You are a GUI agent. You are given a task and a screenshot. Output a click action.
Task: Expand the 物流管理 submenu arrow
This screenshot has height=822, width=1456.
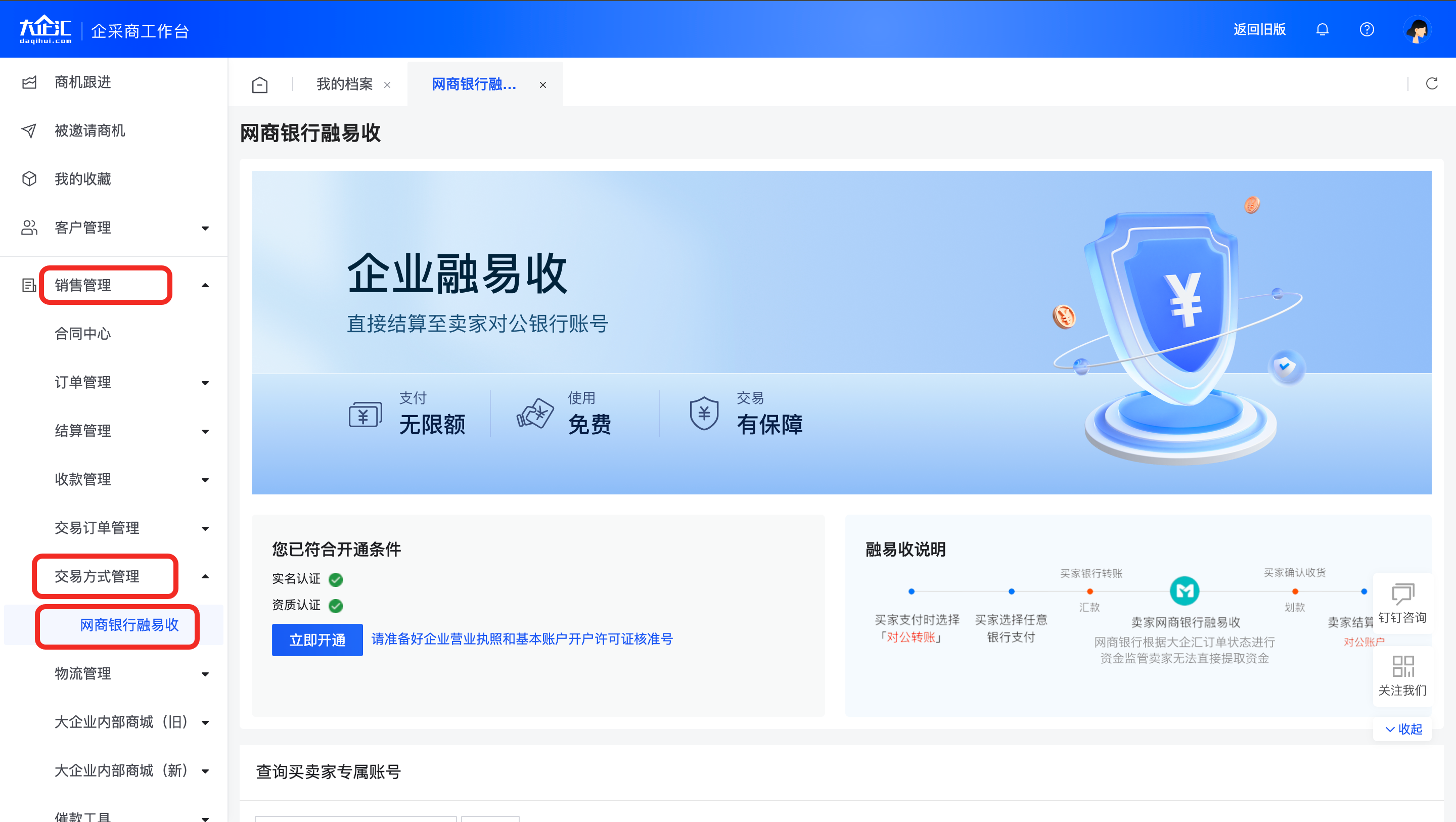point(205,674)
